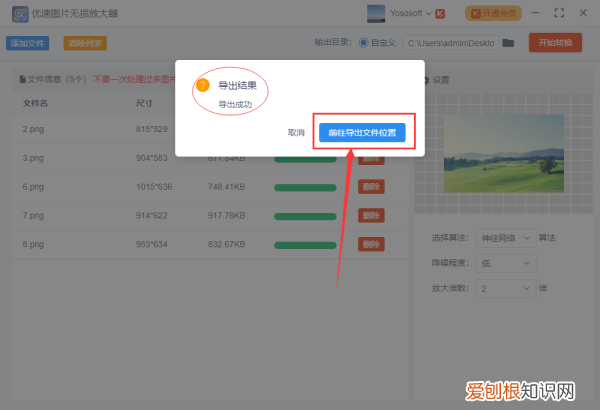Minimize the application window

point(535,13)
